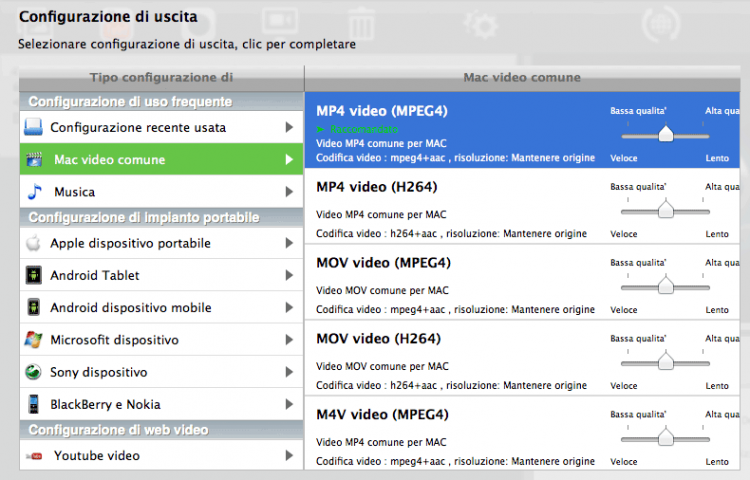This screenshot has width=750, height=480.
Task: Choose the MOV video (MPEG4) profile
Action: coord(522,282)
